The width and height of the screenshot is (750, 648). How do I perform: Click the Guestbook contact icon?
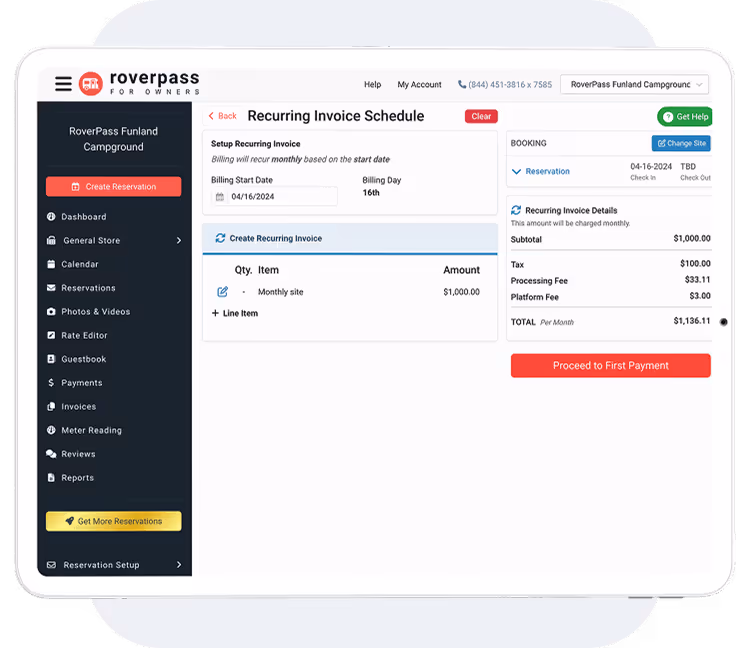click(51, 359)
